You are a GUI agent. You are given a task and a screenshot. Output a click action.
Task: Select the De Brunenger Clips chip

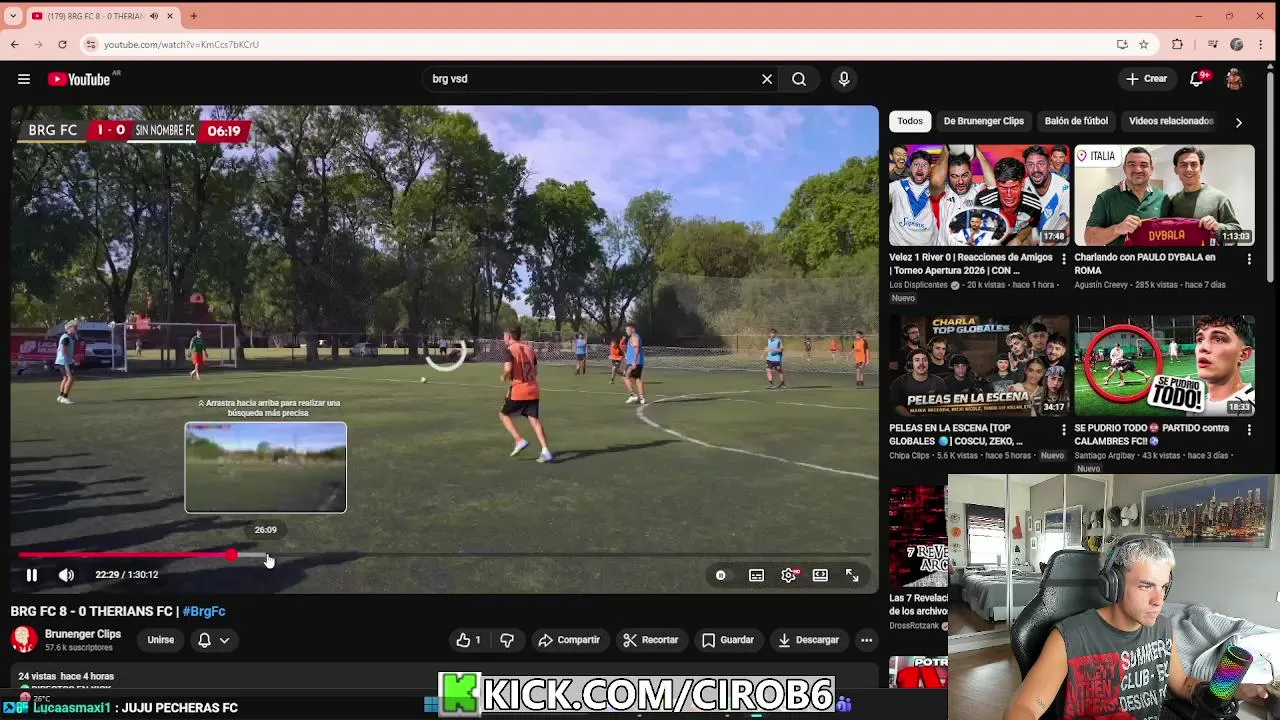(x=984, y=121)
